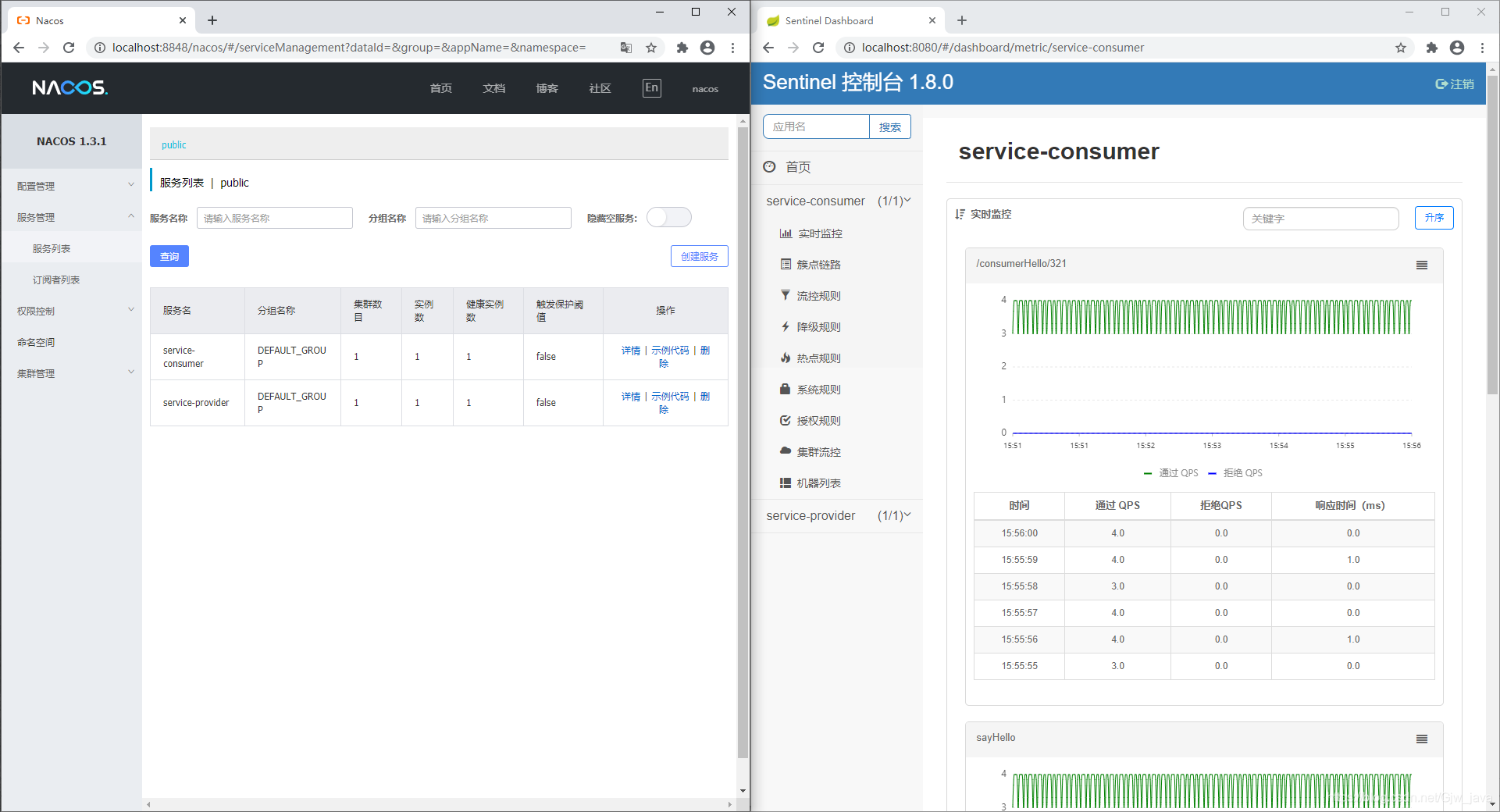Open 簇点链路 cluster link menu
The image size is (1500, 812).
click(811, 265)
